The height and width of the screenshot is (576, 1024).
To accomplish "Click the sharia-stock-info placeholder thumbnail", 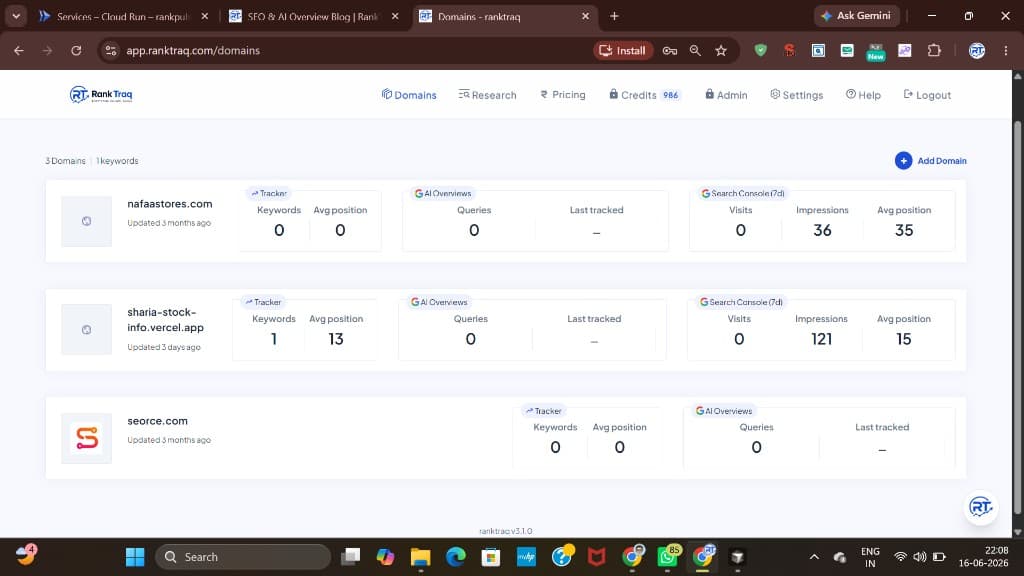I will (x=87, y=330).
